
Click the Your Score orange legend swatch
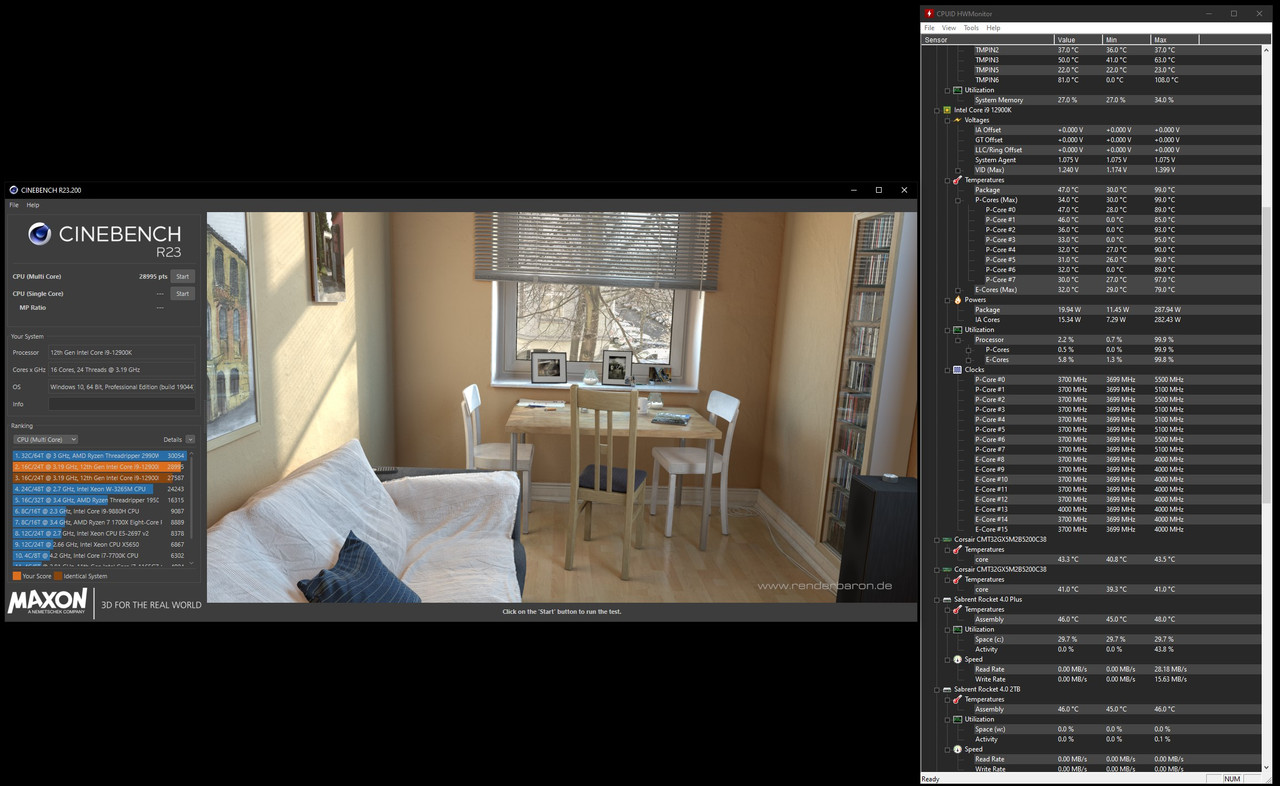click(16, 576)
